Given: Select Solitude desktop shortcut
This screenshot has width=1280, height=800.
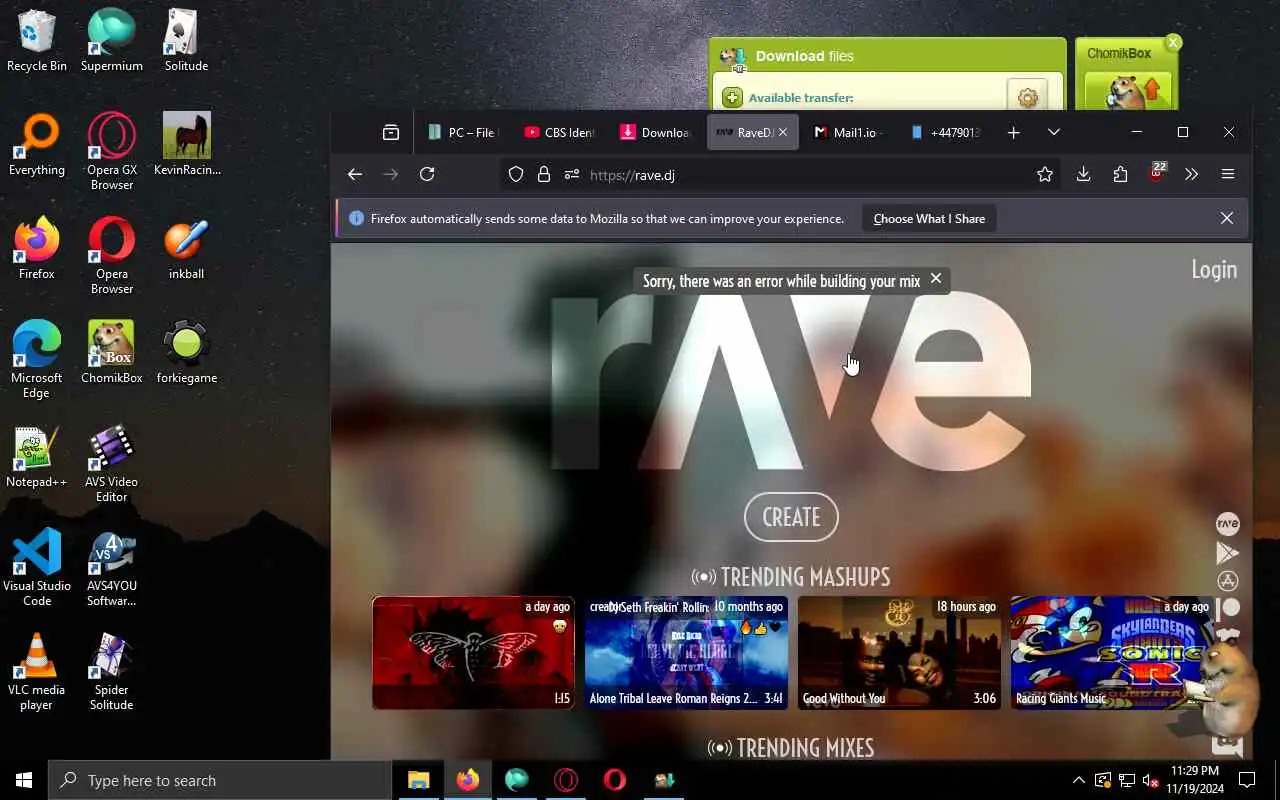Looking at the screenshot, I should click(187, 40).
